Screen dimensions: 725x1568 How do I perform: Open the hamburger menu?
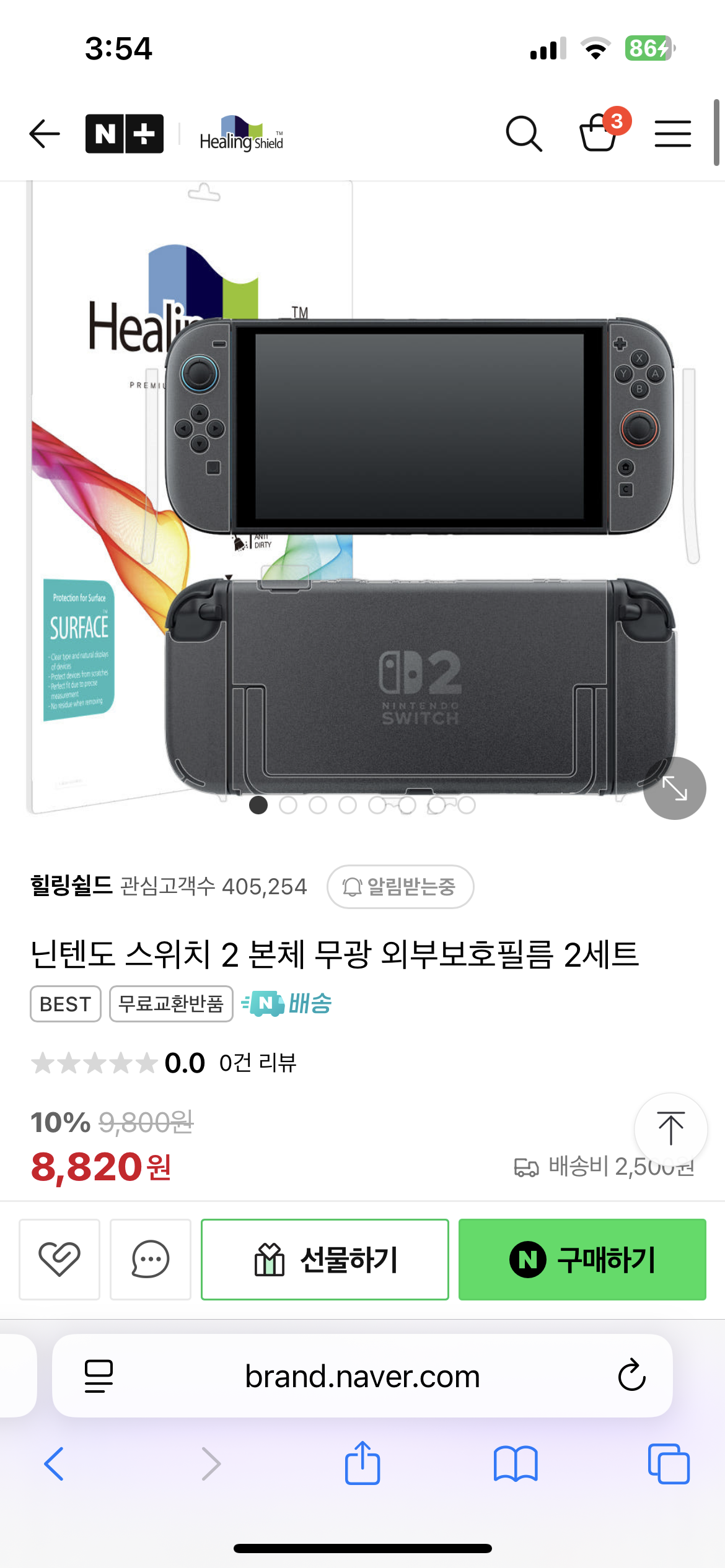(x=673, y=134)
